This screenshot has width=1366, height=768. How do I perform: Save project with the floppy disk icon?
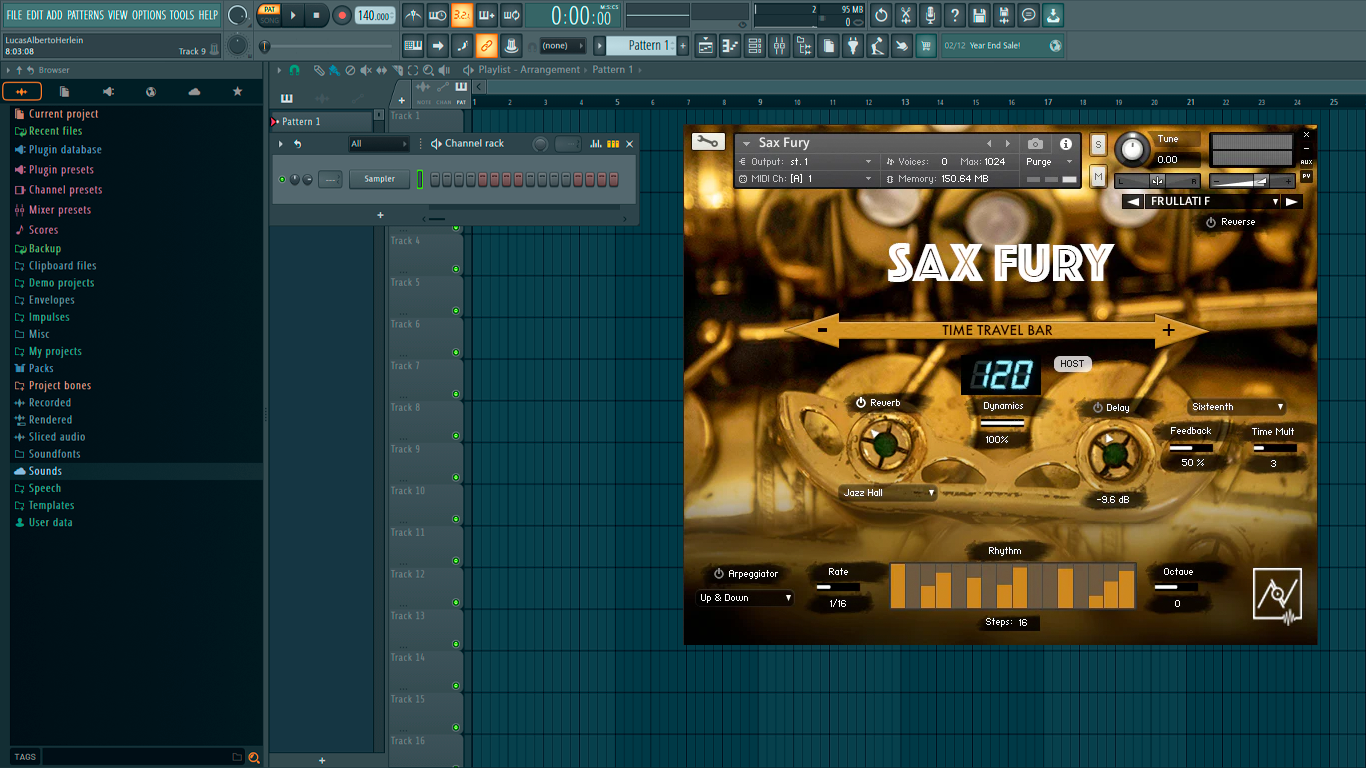pyautogui.click(x=979, y=15)
